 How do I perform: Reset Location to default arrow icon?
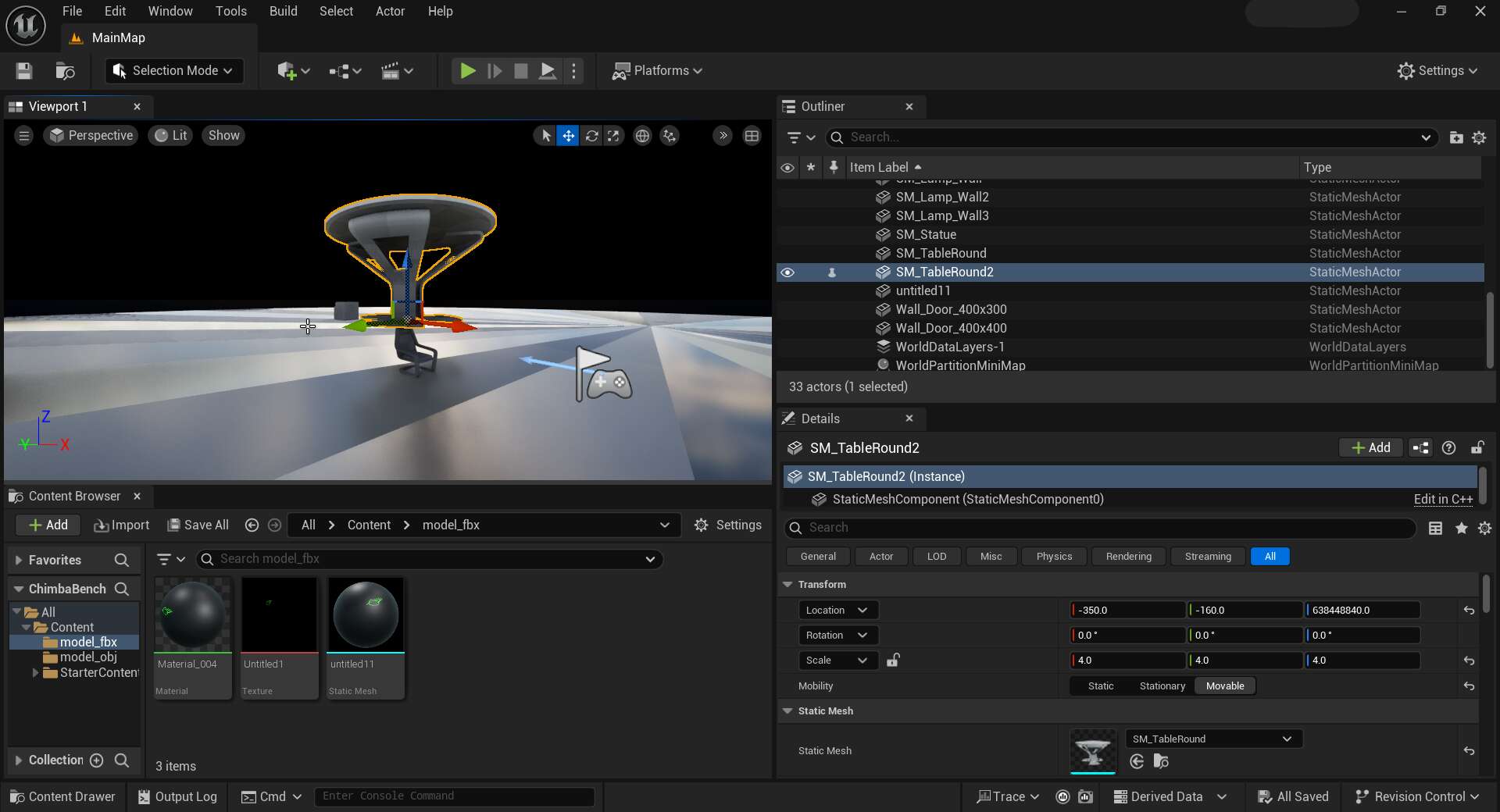click(1469, 611)
